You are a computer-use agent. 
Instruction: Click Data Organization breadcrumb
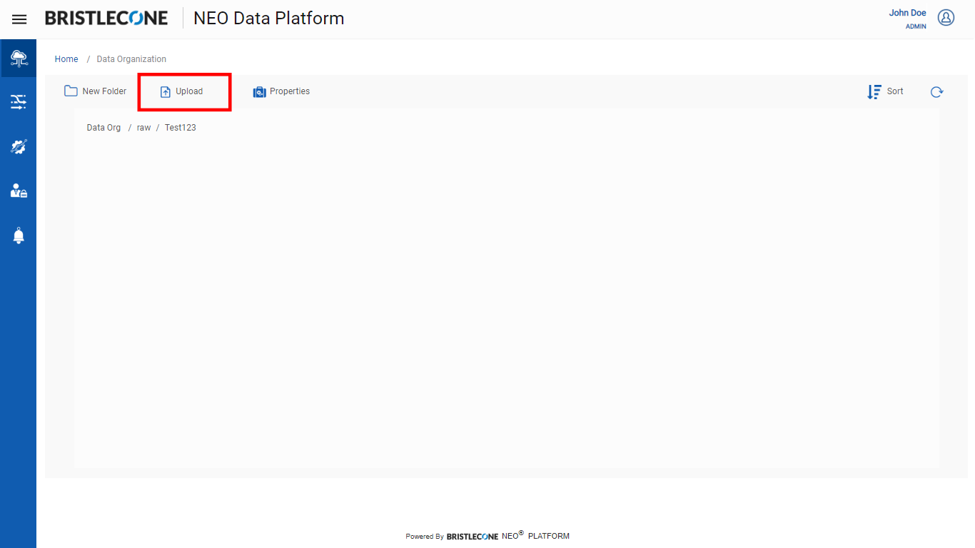click(131, 59)
